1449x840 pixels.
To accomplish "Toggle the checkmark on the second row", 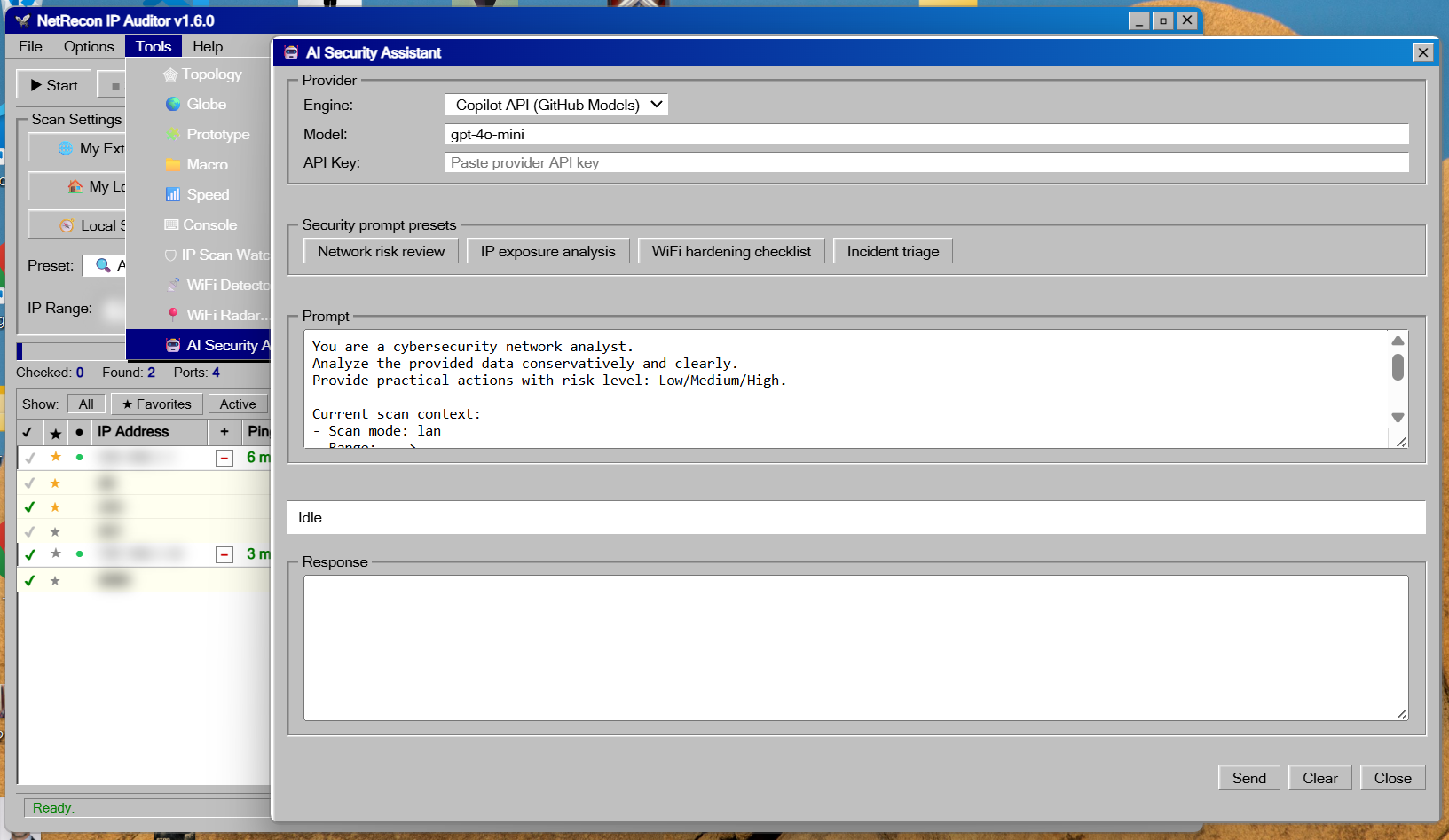I will click(x=30, y=483).
